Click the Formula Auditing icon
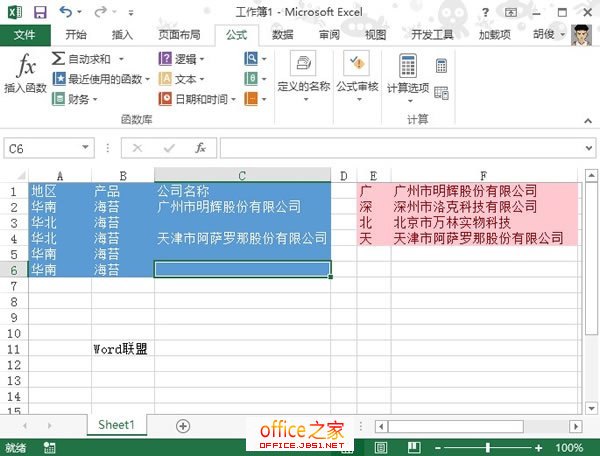This screenshot has height=456, width=600. [x=357, y=63]
